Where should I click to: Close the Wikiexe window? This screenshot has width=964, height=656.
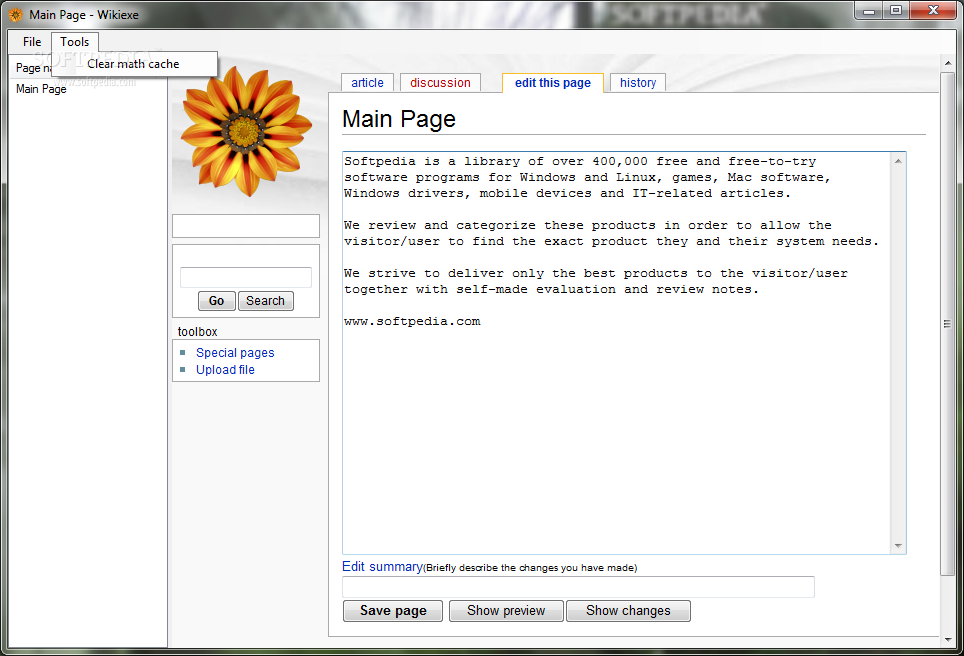coord(933,10)
